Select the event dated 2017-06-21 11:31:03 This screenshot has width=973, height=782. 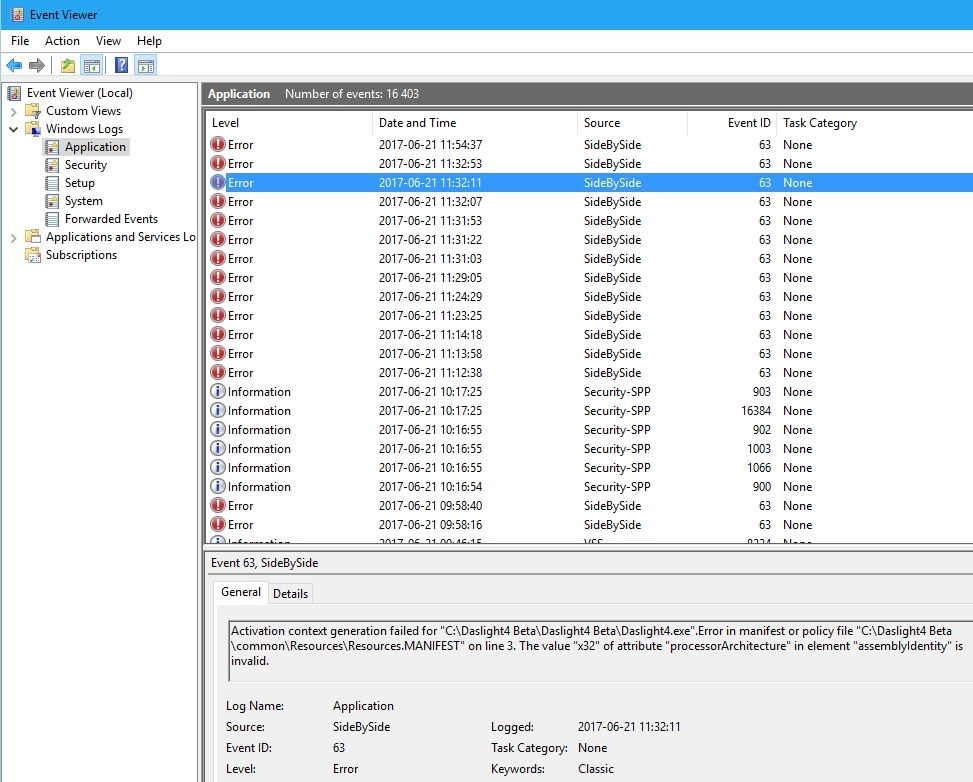(589, 259)
